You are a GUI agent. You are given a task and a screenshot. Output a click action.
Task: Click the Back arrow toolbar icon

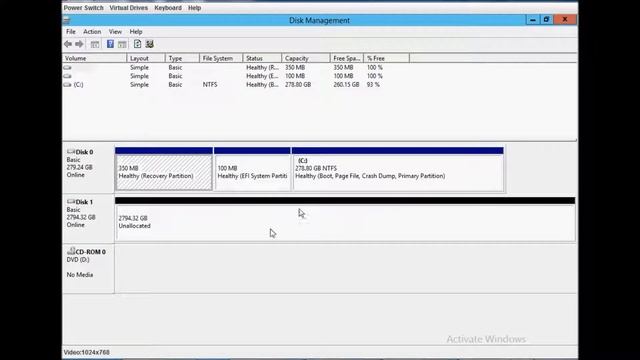click(68, 44)
